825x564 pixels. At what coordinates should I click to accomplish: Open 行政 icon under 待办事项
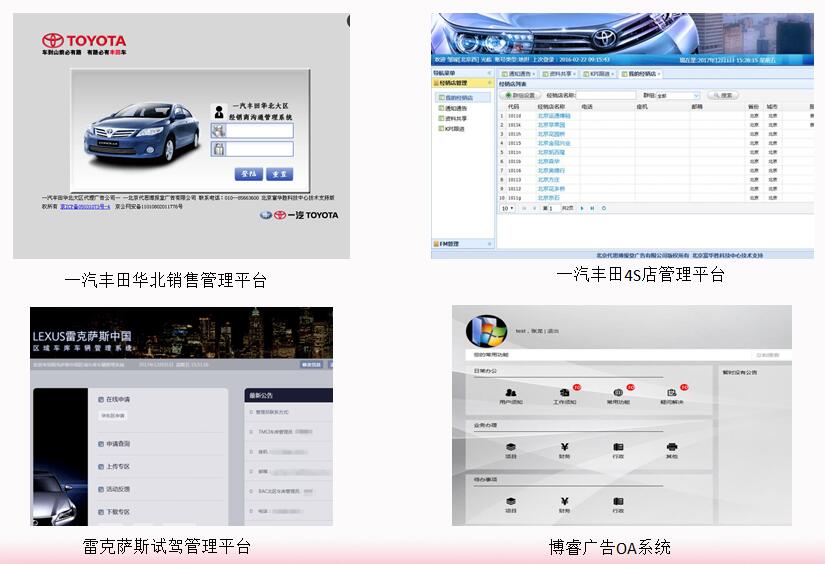pos(618,501)
